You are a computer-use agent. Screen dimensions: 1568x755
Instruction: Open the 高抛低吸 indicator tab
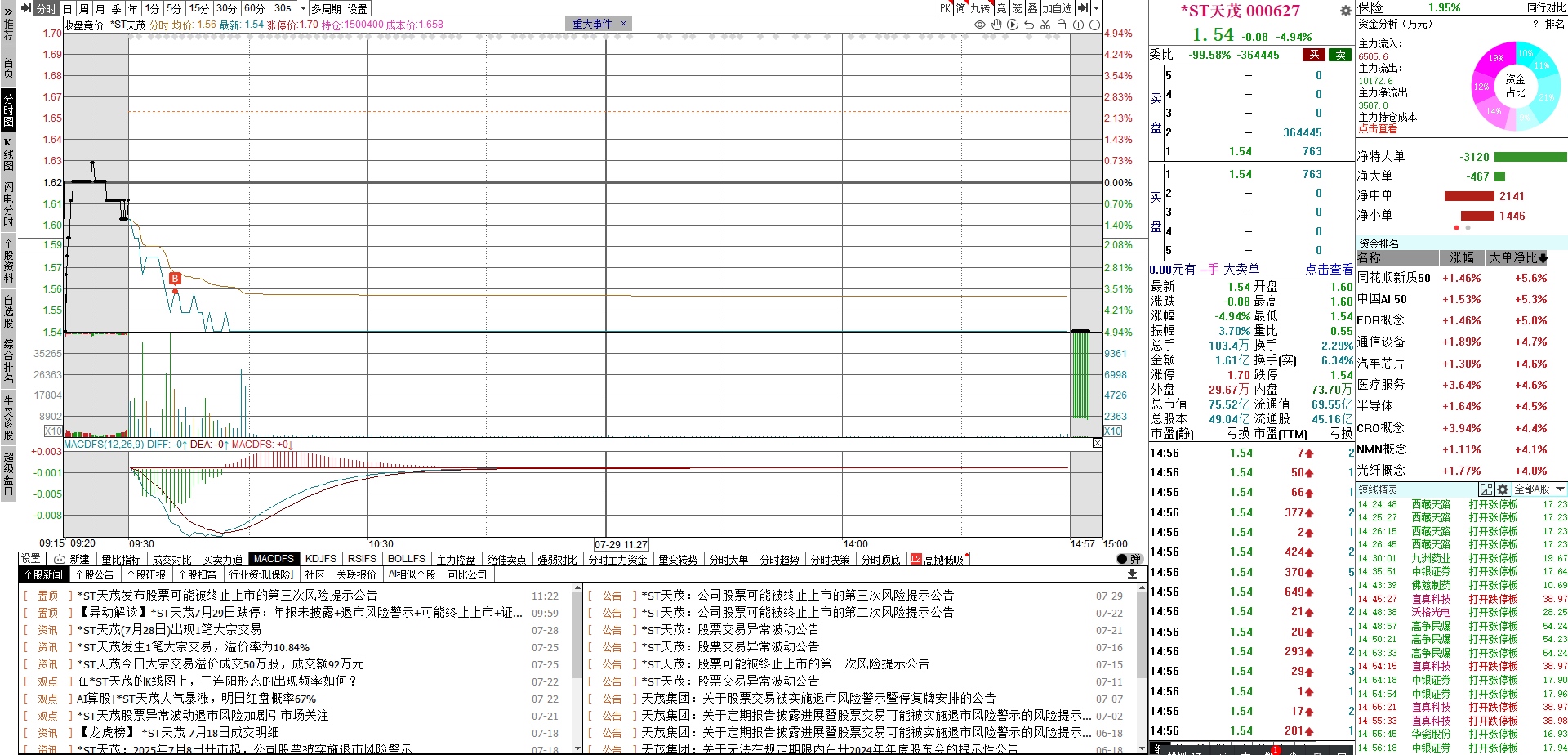coord(939,559)
